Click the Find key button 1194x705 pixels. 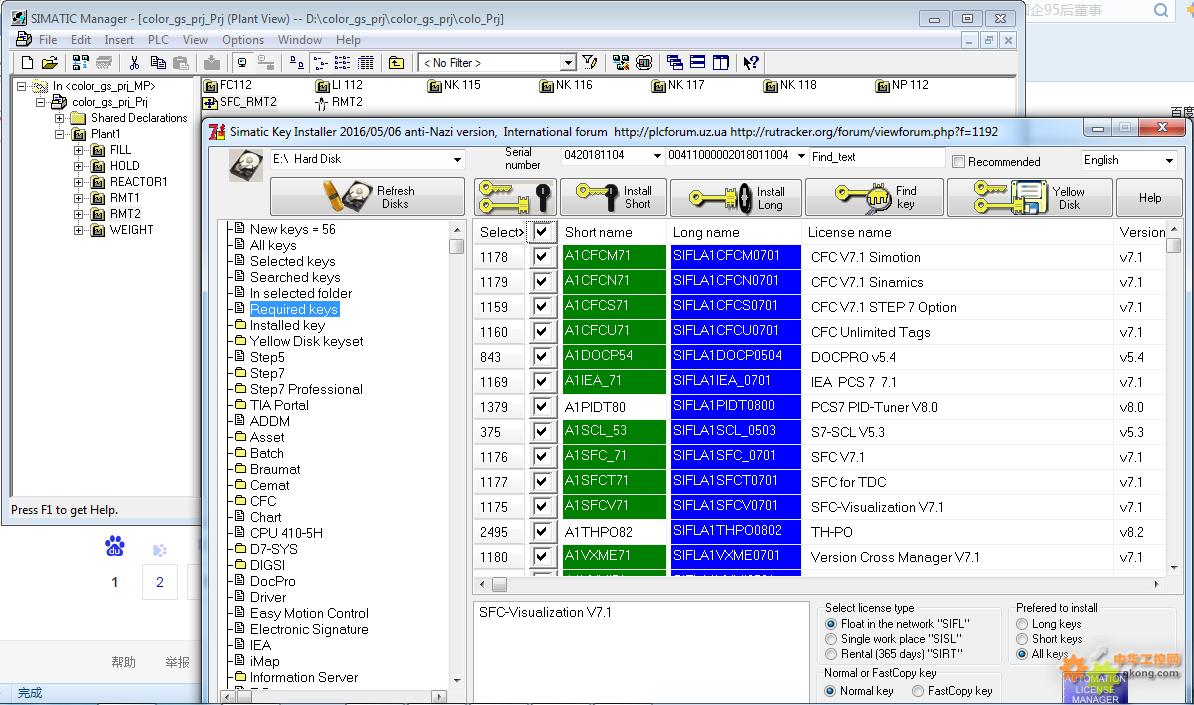pyautogui.click(x=874, y=197)
